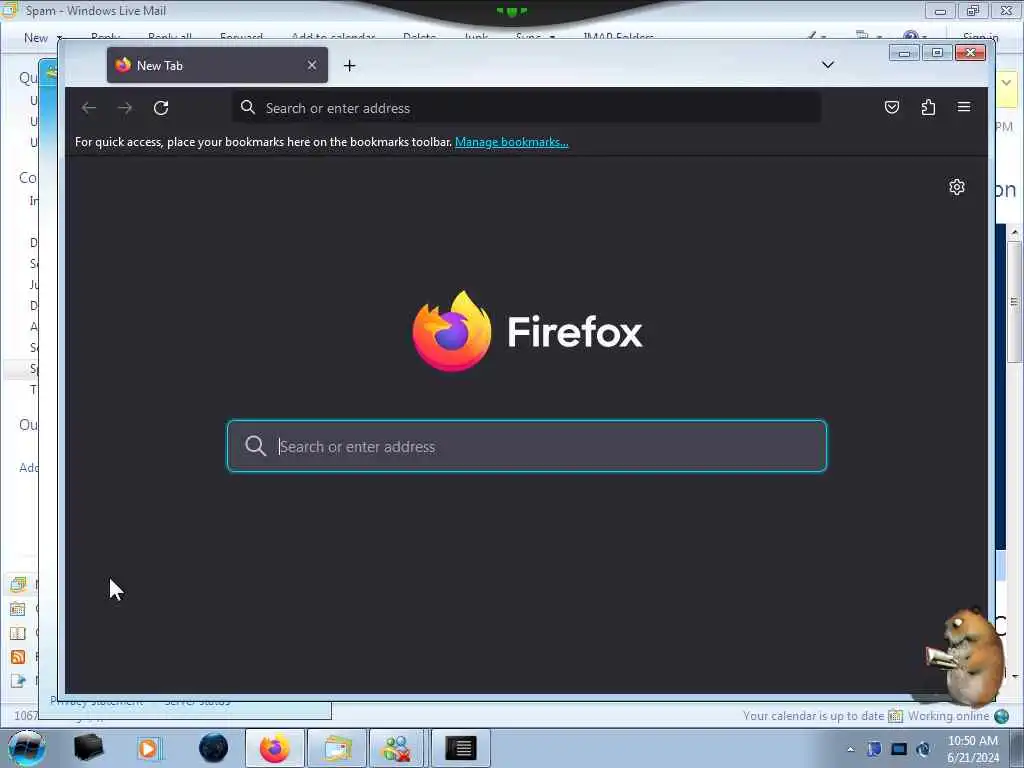Open media player icon on taskbar
Image resolution: width=1024 pixels, height=768 pixels.
[149, 748]
